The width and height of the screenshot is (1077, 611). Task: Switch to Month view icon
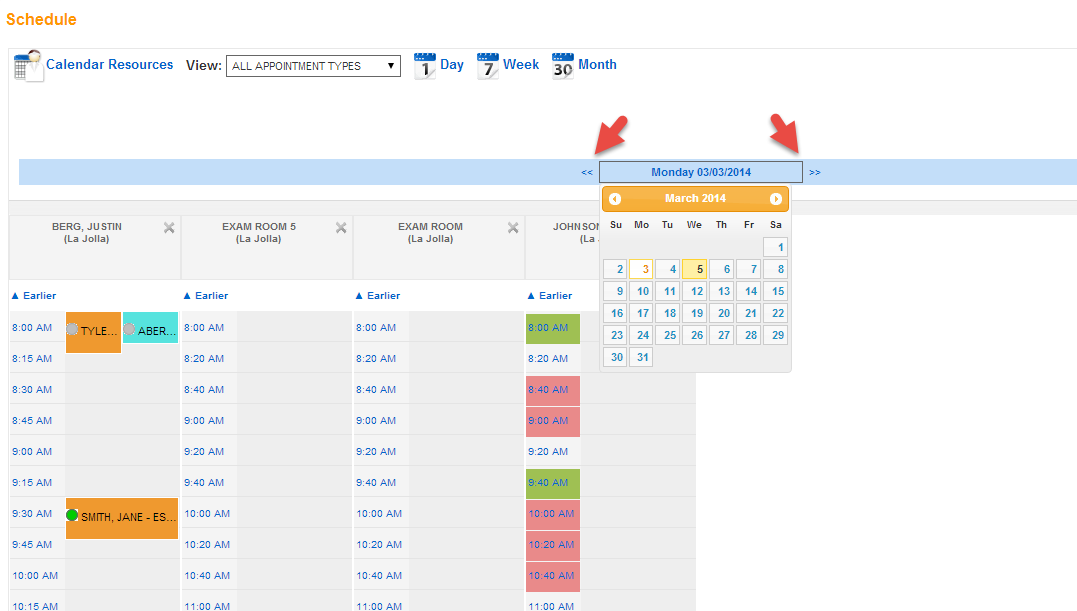[x=563, y=66]
